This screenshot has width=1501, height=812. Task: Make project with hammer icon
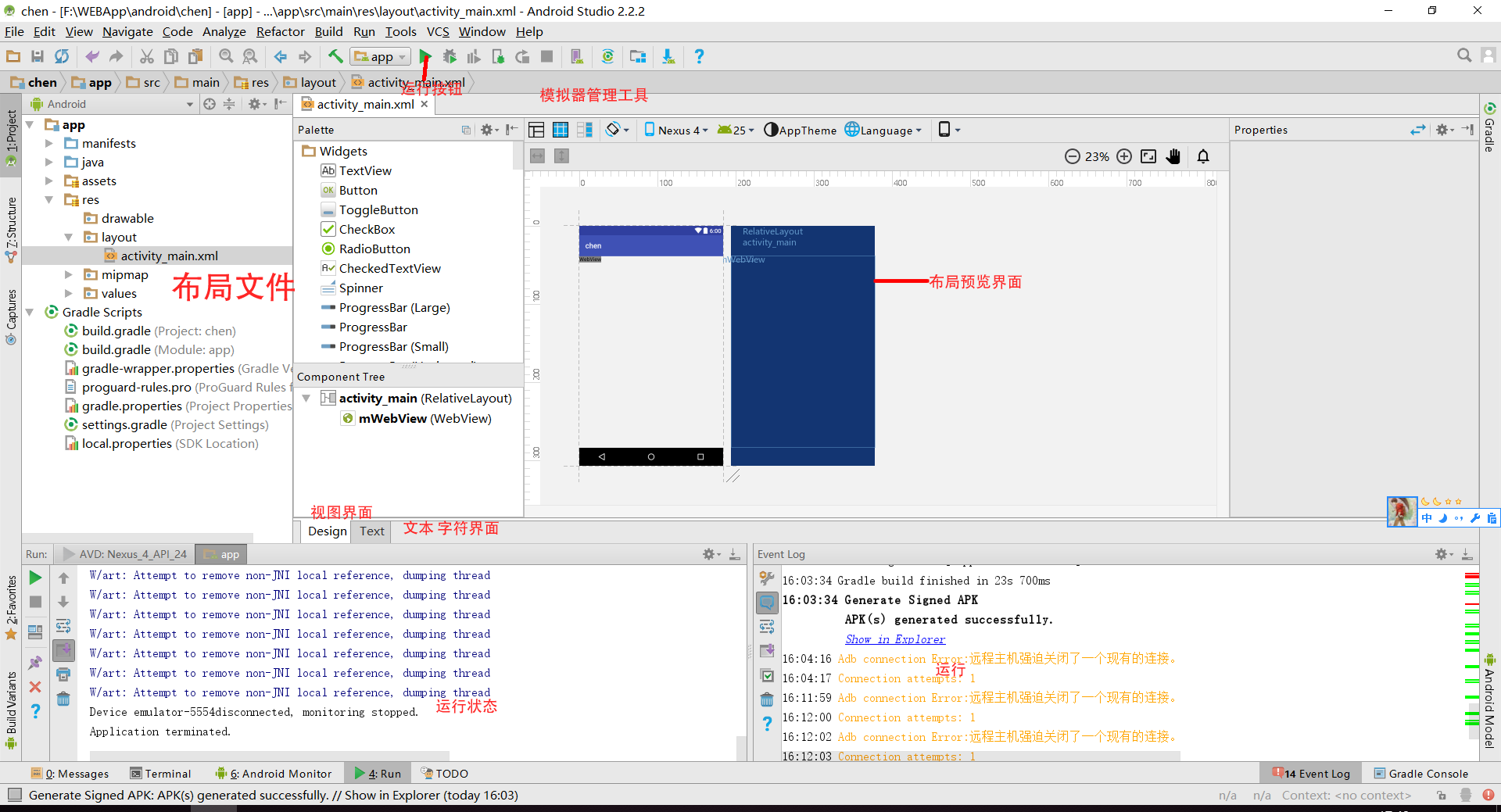tap(335, 56)
